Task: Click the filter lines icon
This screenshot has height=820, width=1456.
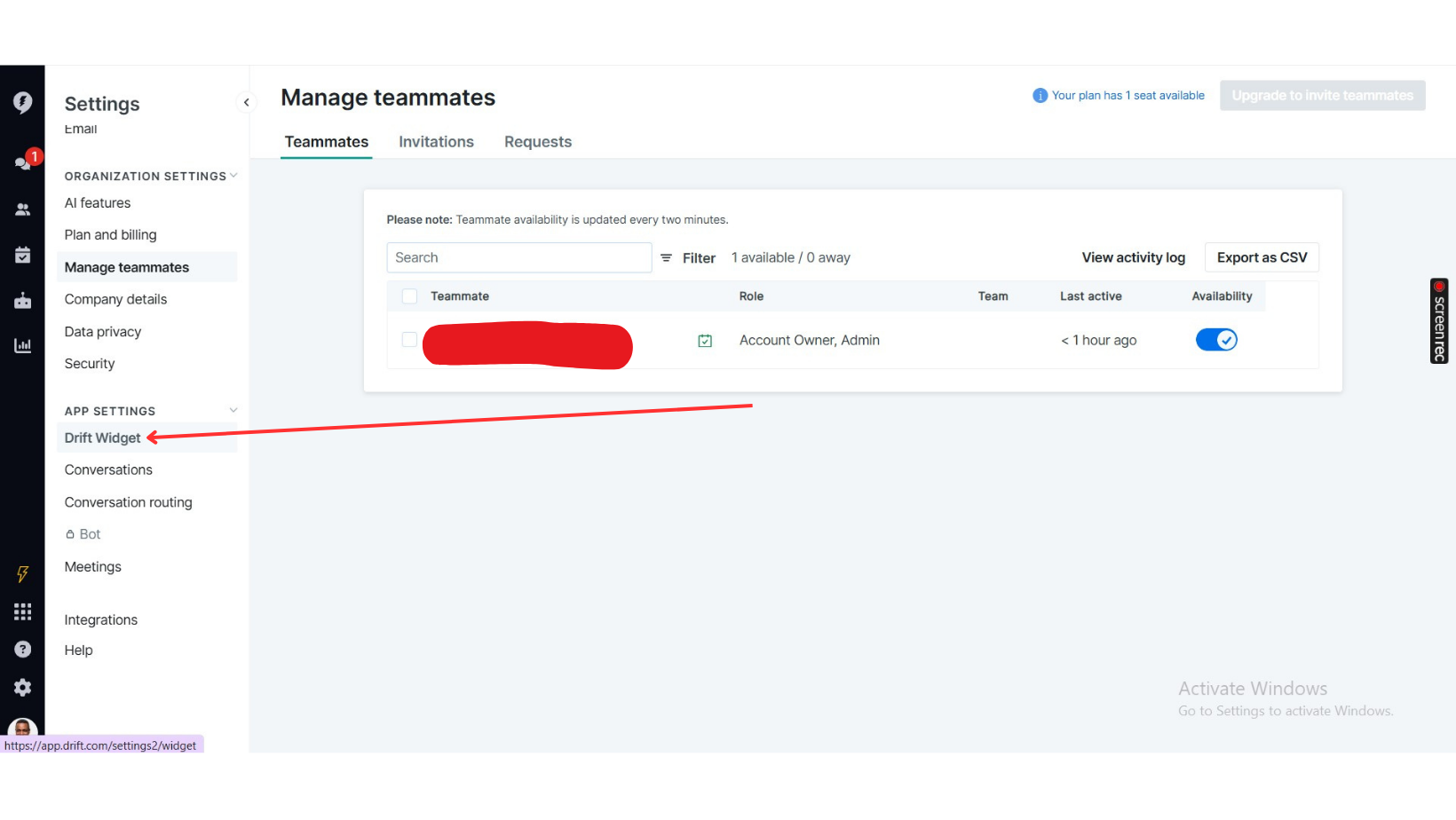Action: click(666, 257)
